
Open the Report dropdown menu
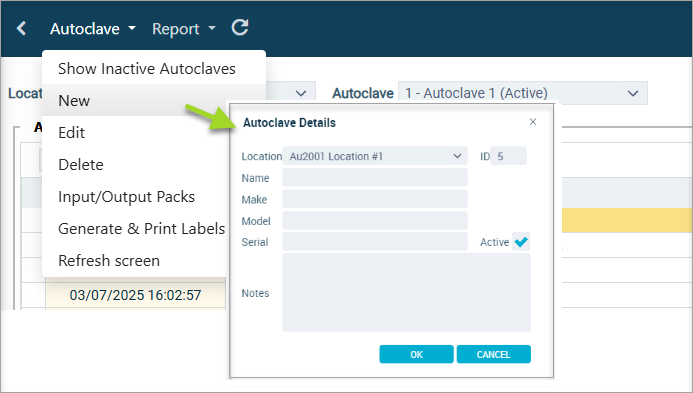[184, 29]
